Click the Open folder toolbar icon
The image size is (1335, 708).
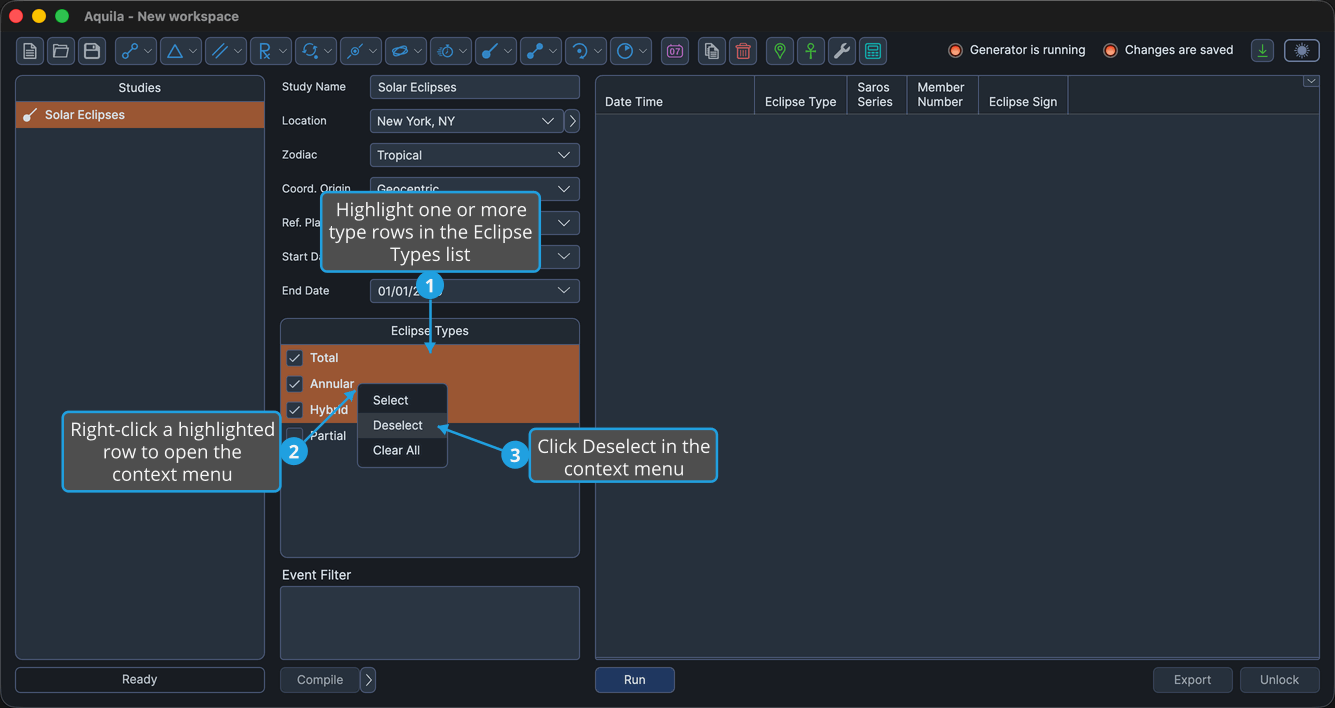[61, 51]
